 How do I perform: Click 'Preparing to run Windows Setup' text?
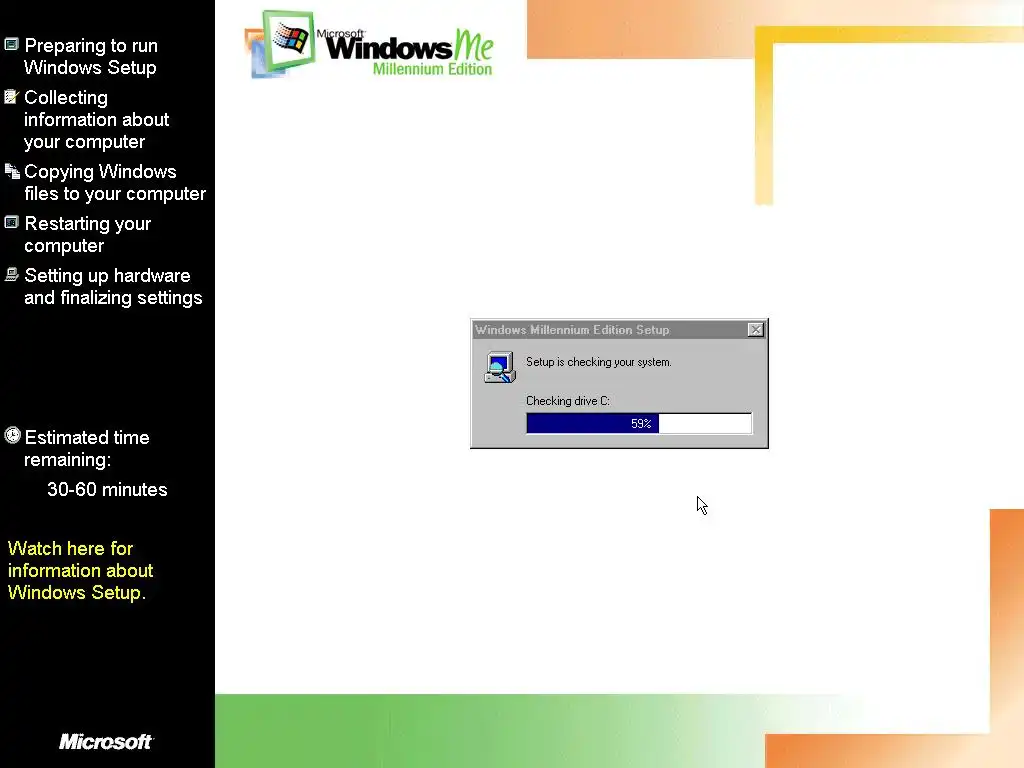tap(91, 56)
